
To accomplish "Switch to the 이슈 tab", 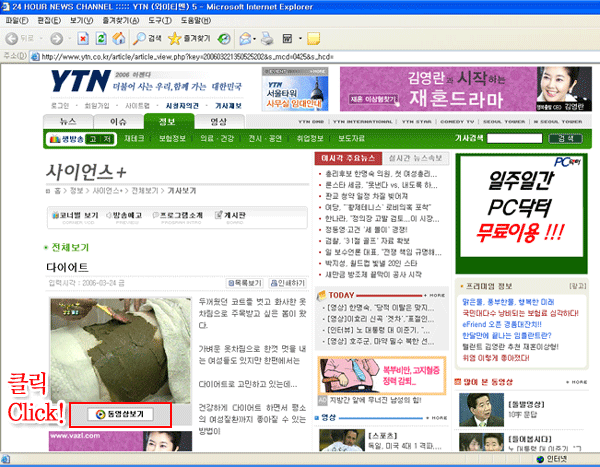I will (118, 122).
